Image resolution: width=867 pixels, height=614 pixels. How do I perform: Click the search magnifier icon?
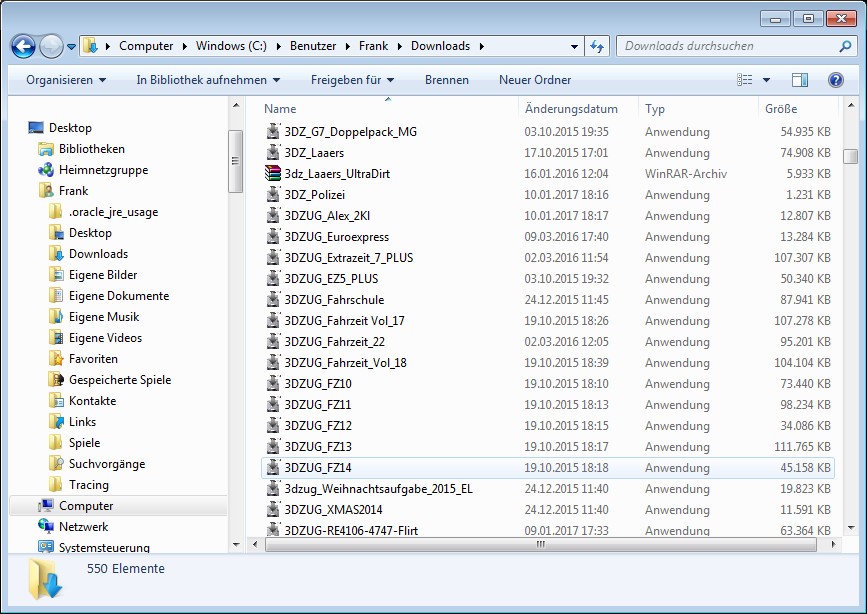coord(845,46)
